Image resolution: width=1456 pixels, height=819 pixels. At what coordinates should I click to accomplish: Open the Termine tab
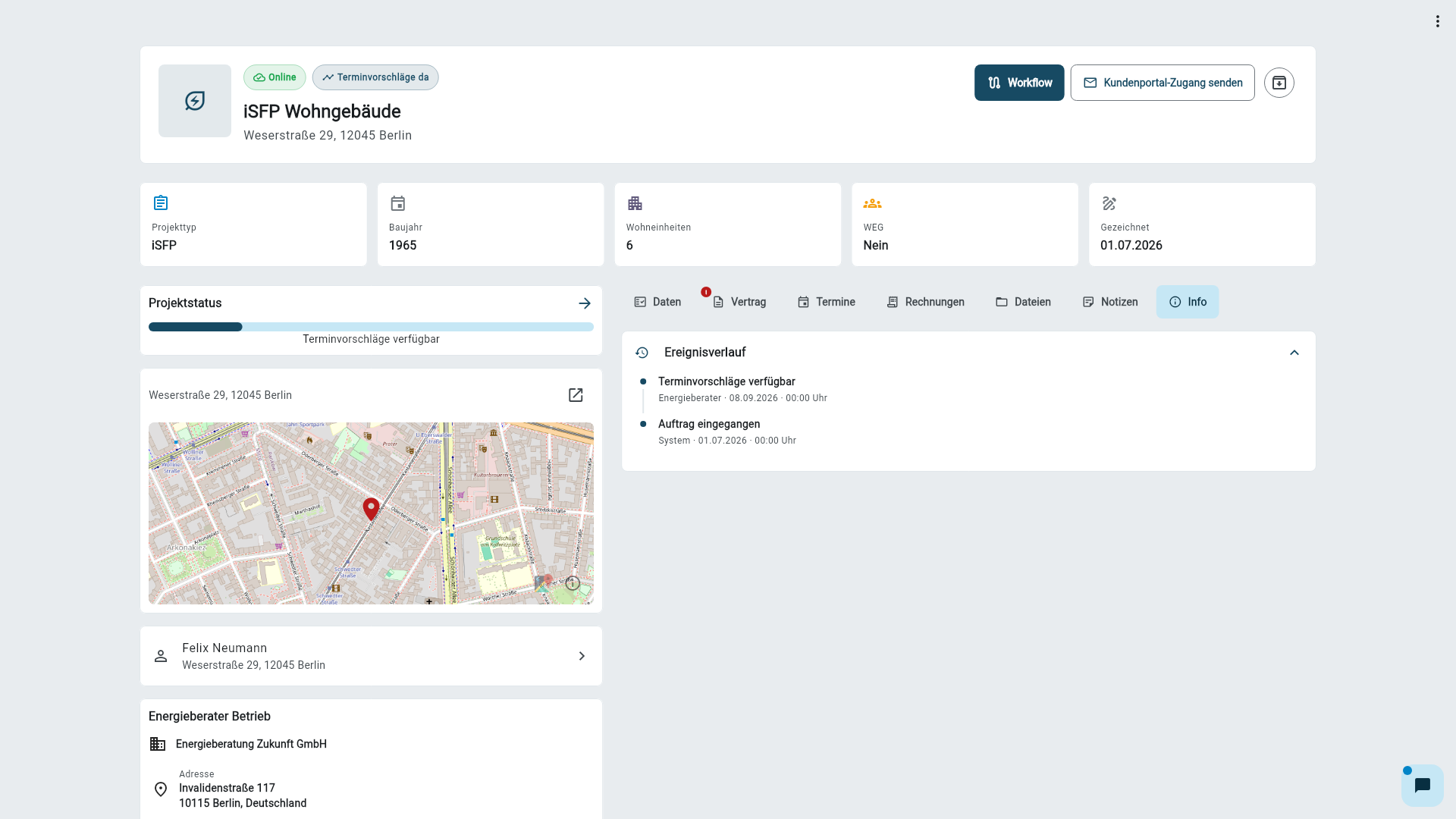(826, 302)
